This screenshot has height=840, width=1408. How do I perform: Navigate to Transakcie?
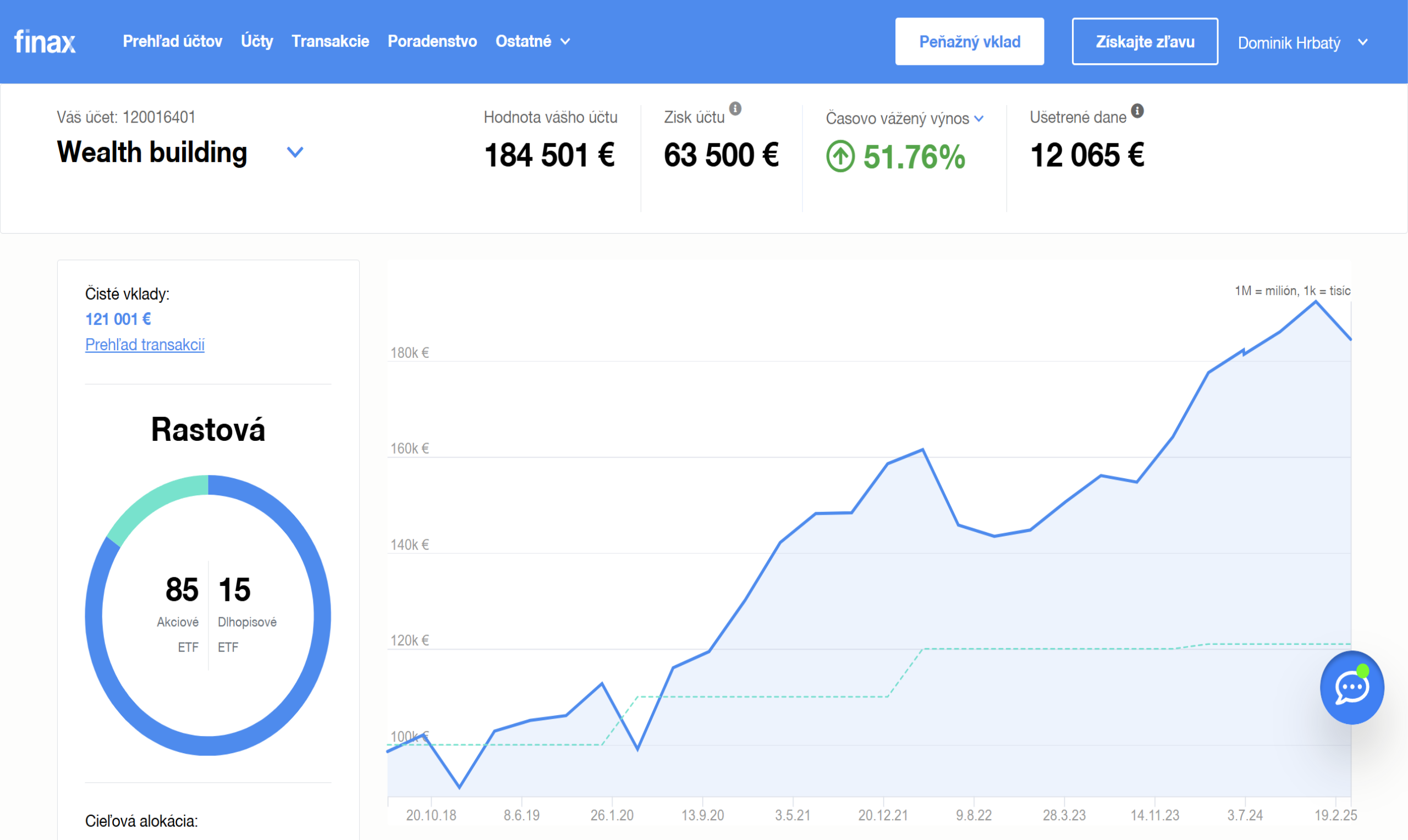pos(330,41)
